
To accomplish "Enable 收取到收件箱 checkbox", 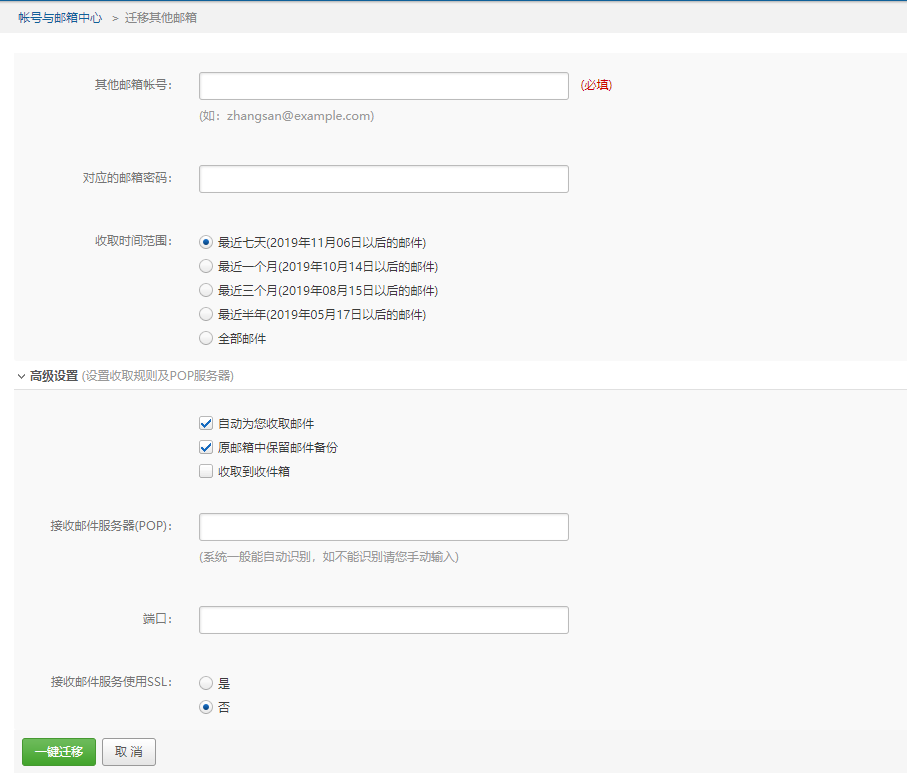I will (x=206, y=471).
